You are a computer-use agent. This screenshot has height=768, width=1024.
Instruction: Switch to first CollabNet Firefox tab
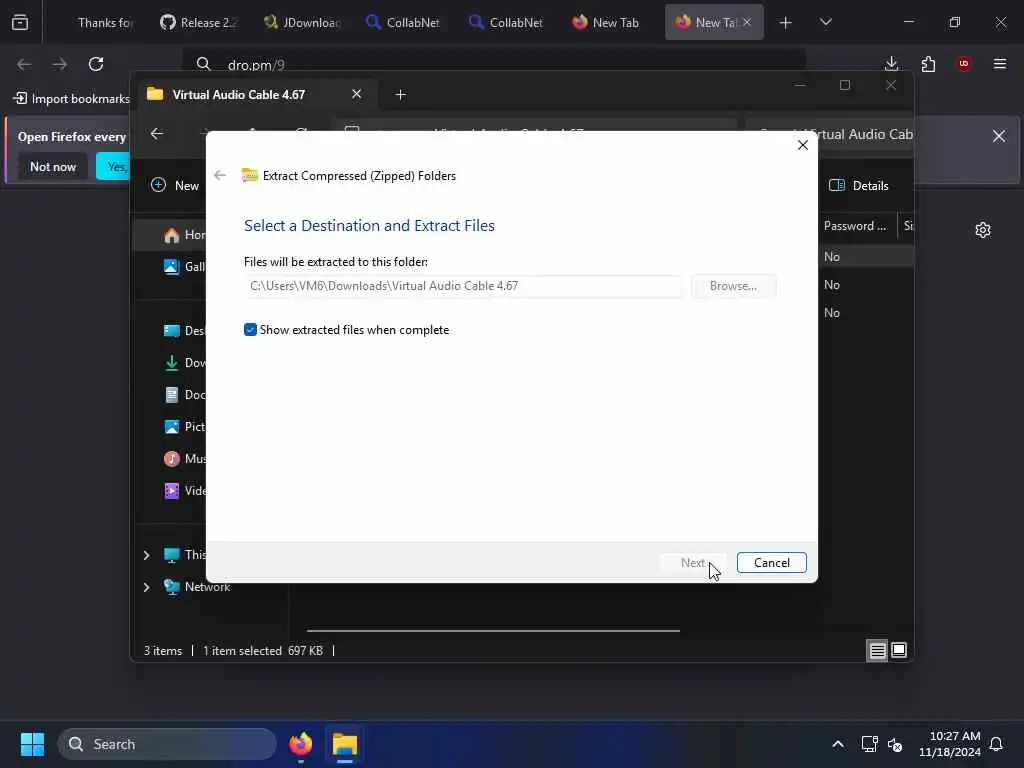tap(405, 22)
